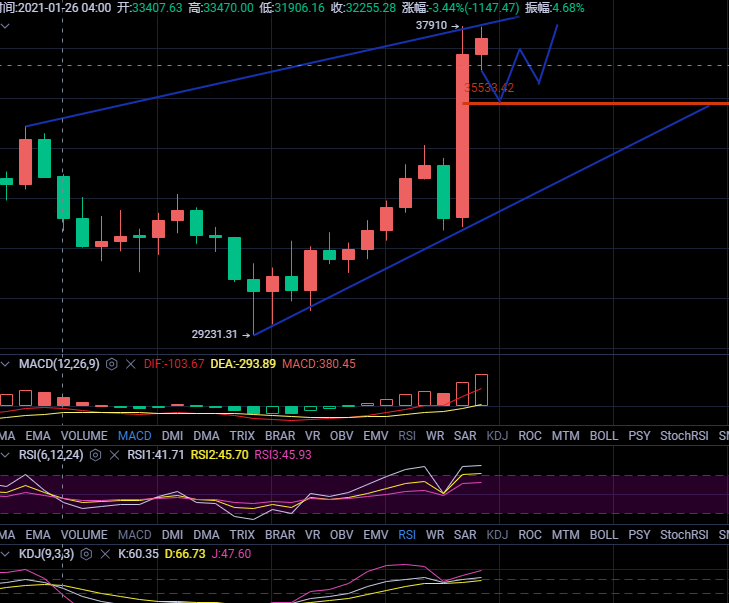
Task: Select EMV in row beneath RSI panel
Action: click(x=376, y=535)
